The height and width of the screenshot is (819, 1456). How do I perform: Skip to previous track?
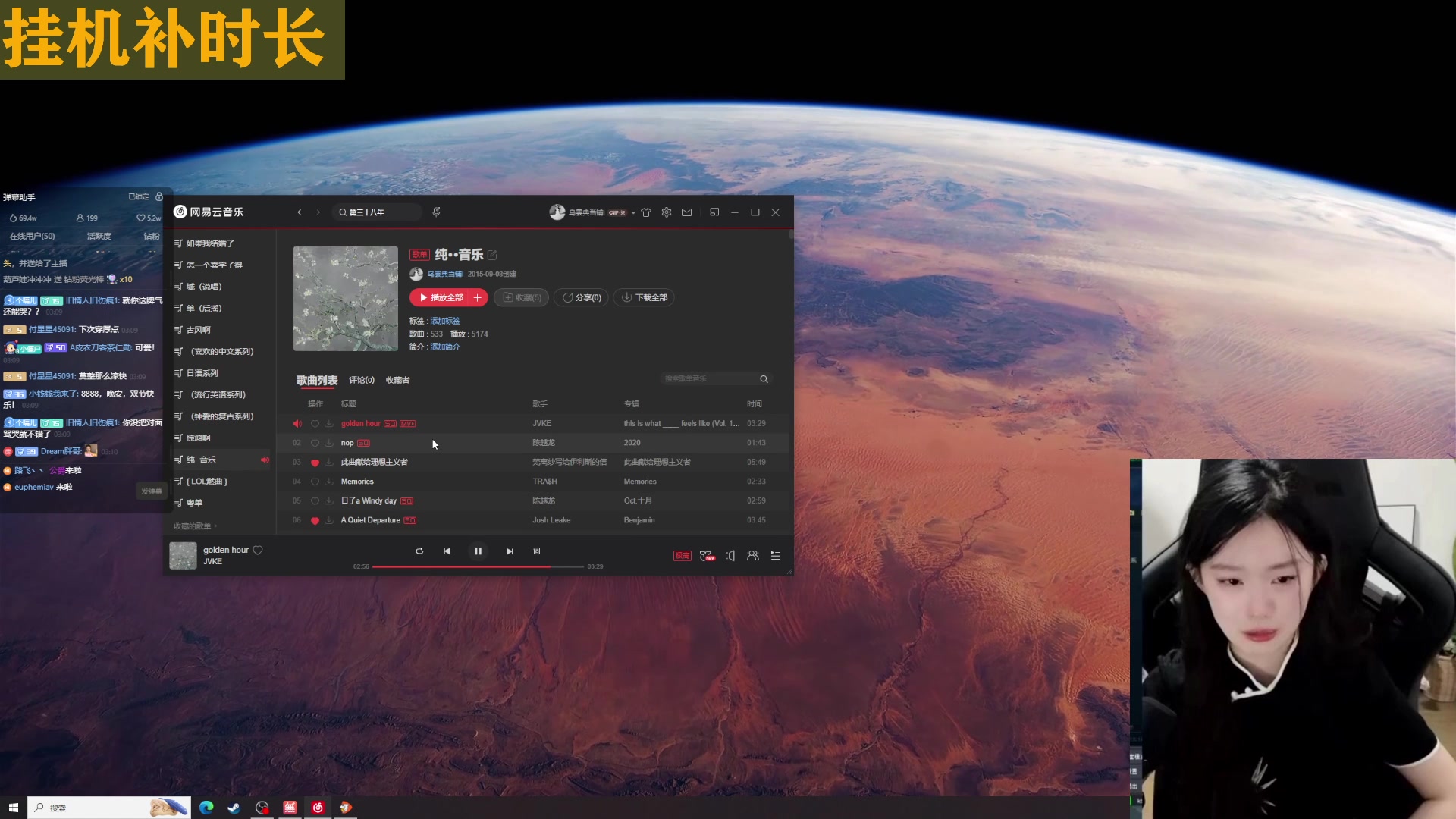point(447,551)
